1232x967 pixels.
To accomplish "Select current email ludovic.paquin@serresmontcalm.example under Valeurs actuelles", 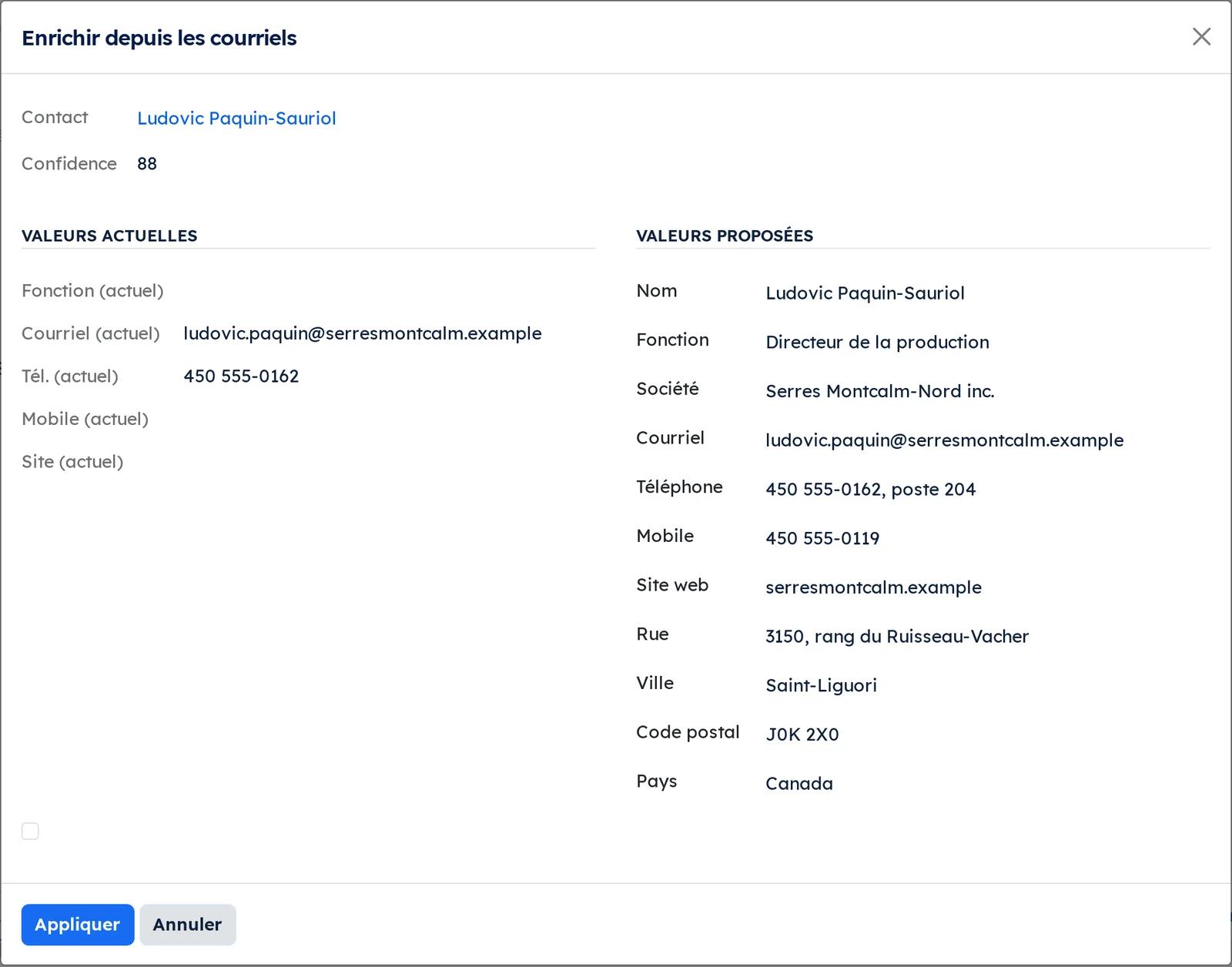I will (363, 333).
